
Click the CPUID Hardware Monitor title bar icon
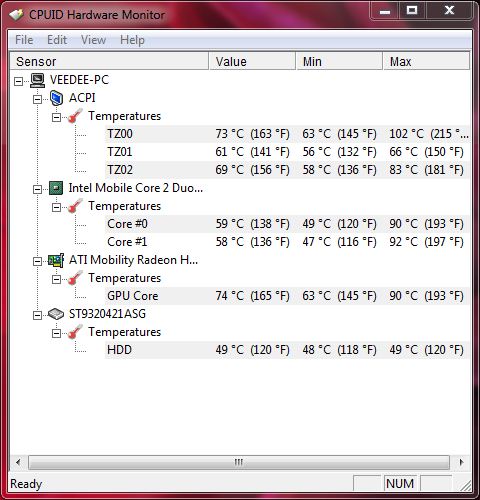click(x=17, y=15)
